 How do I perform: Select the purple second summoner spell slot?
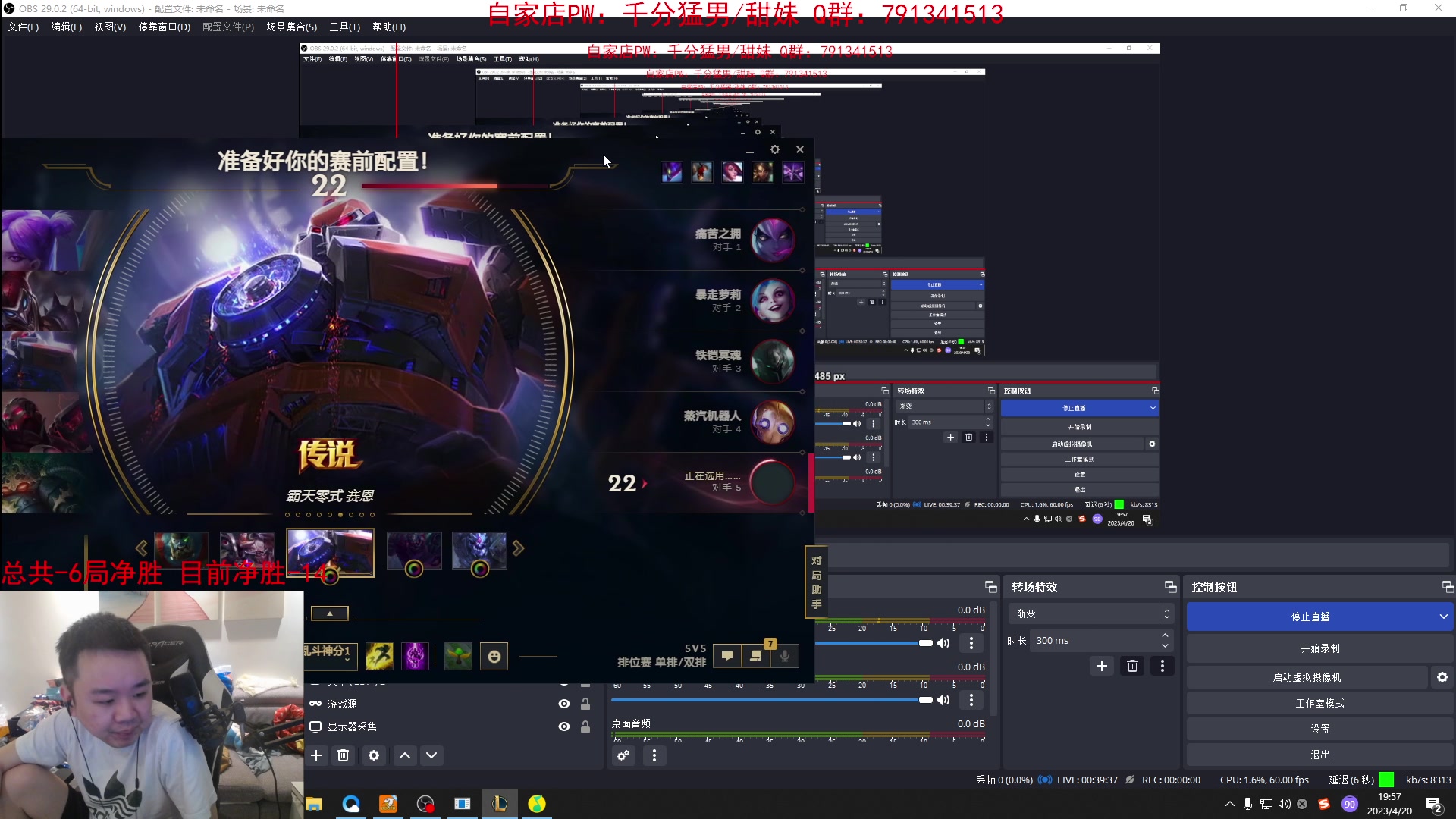click(415, 656)
